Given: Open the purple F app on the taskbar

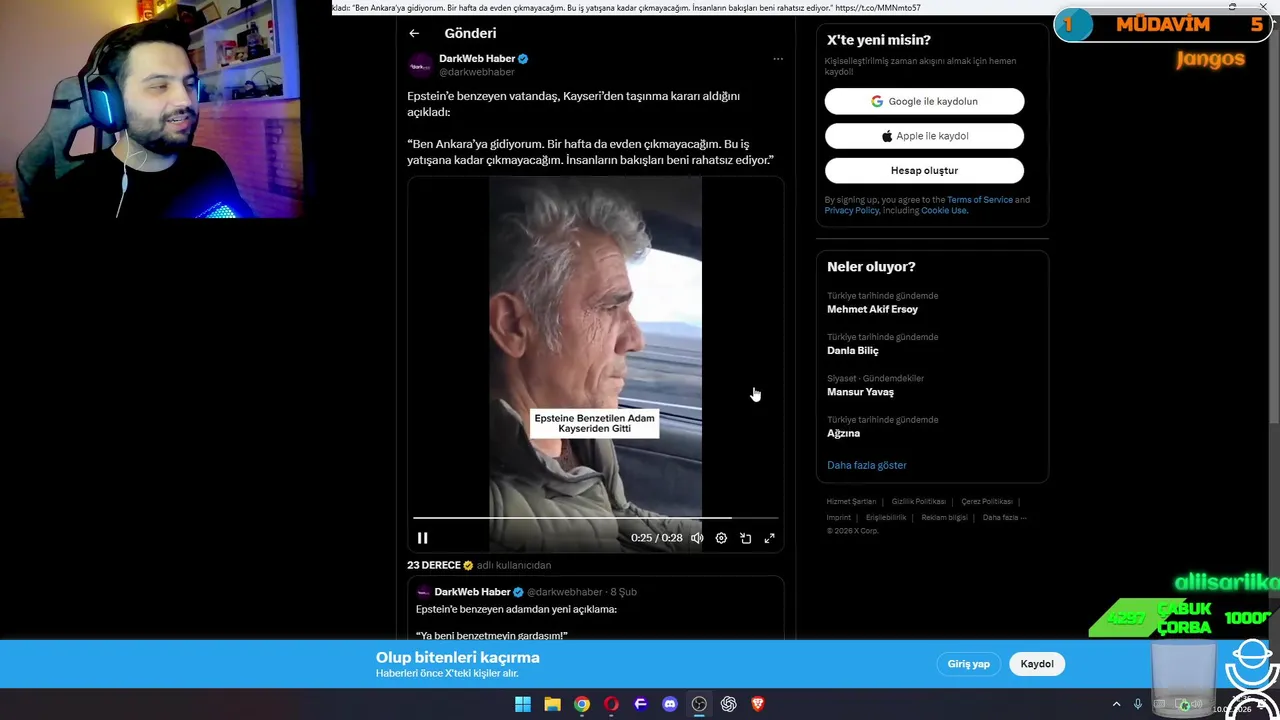Looking at the screenshot, I should point(641,704).
